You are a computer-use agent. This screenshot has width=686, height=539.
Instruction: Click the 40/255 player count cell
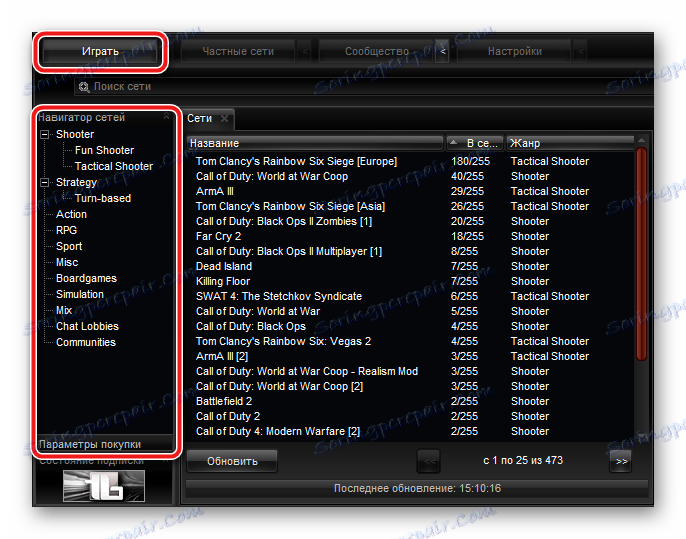pos(467,176)
